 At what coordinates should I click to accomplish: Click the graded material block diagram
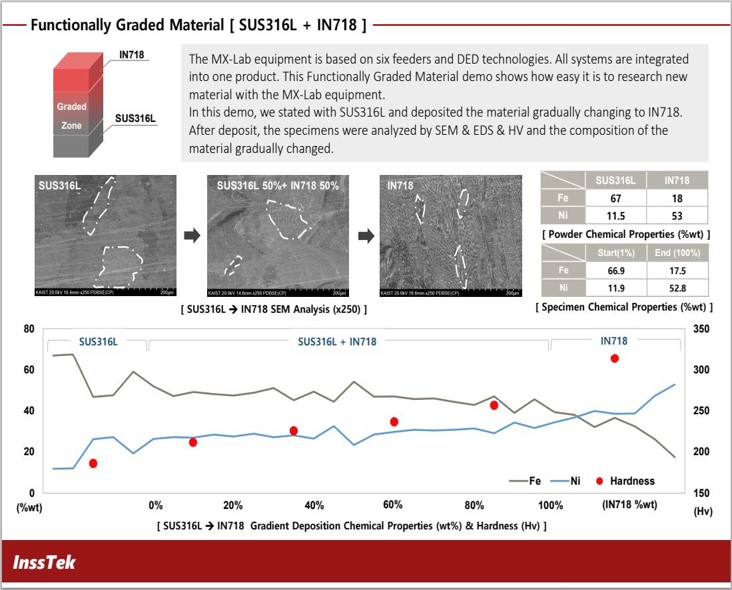(78, 105)
